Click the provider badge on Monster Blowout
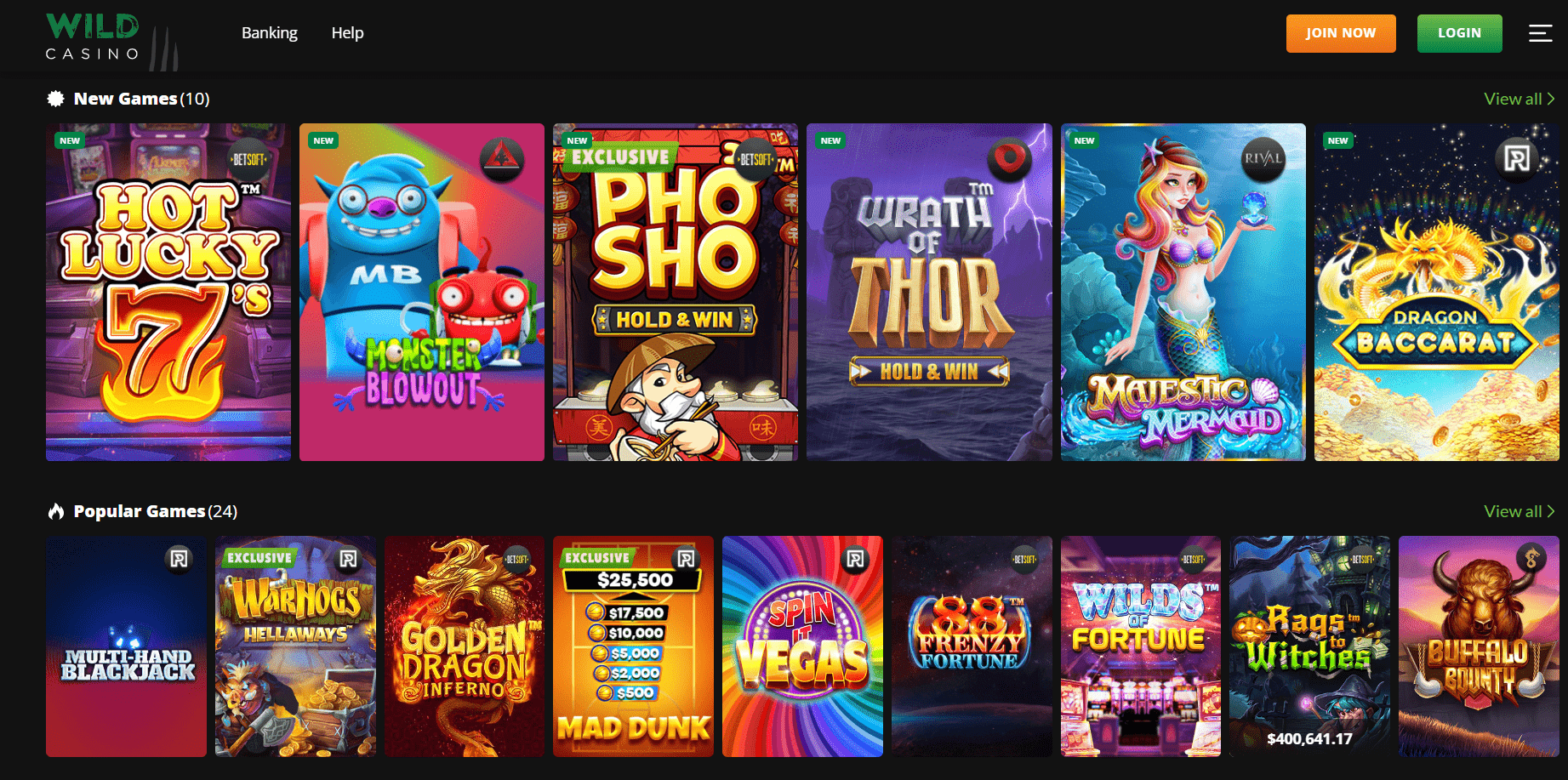This screenshot has height=780, width=1568. point(501,159)
